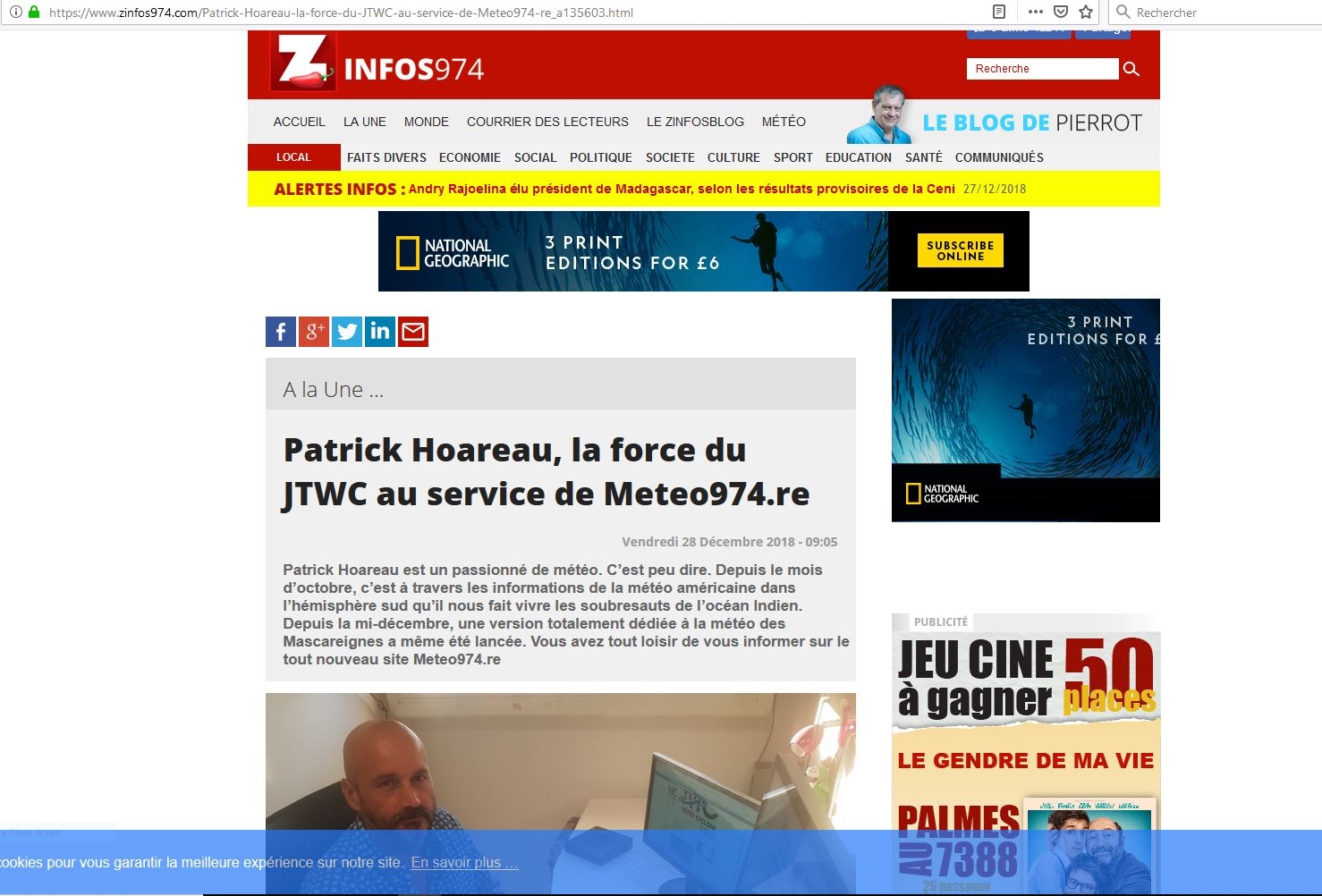Screen dimensions: 1322x896
Task: Select the address bar URL
Action: tap(341, 13)
